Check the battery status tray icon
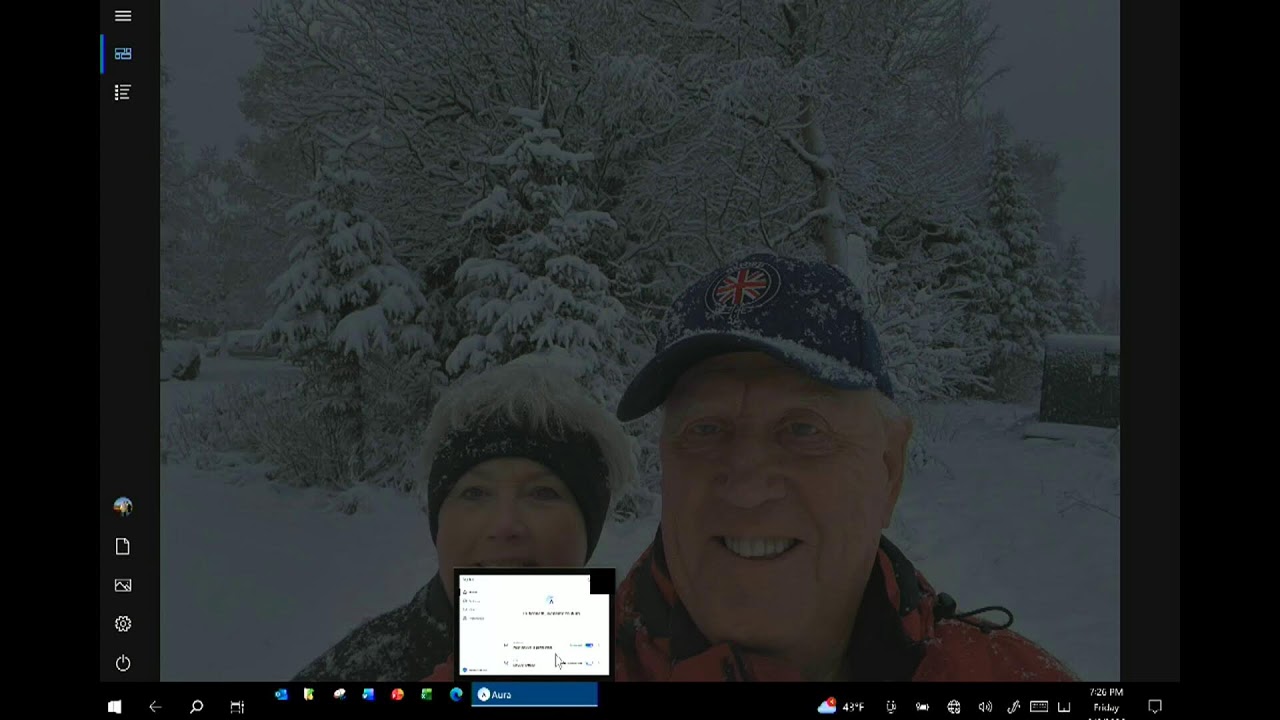Viewport: 1280px width, 720px height. [922, 707]
